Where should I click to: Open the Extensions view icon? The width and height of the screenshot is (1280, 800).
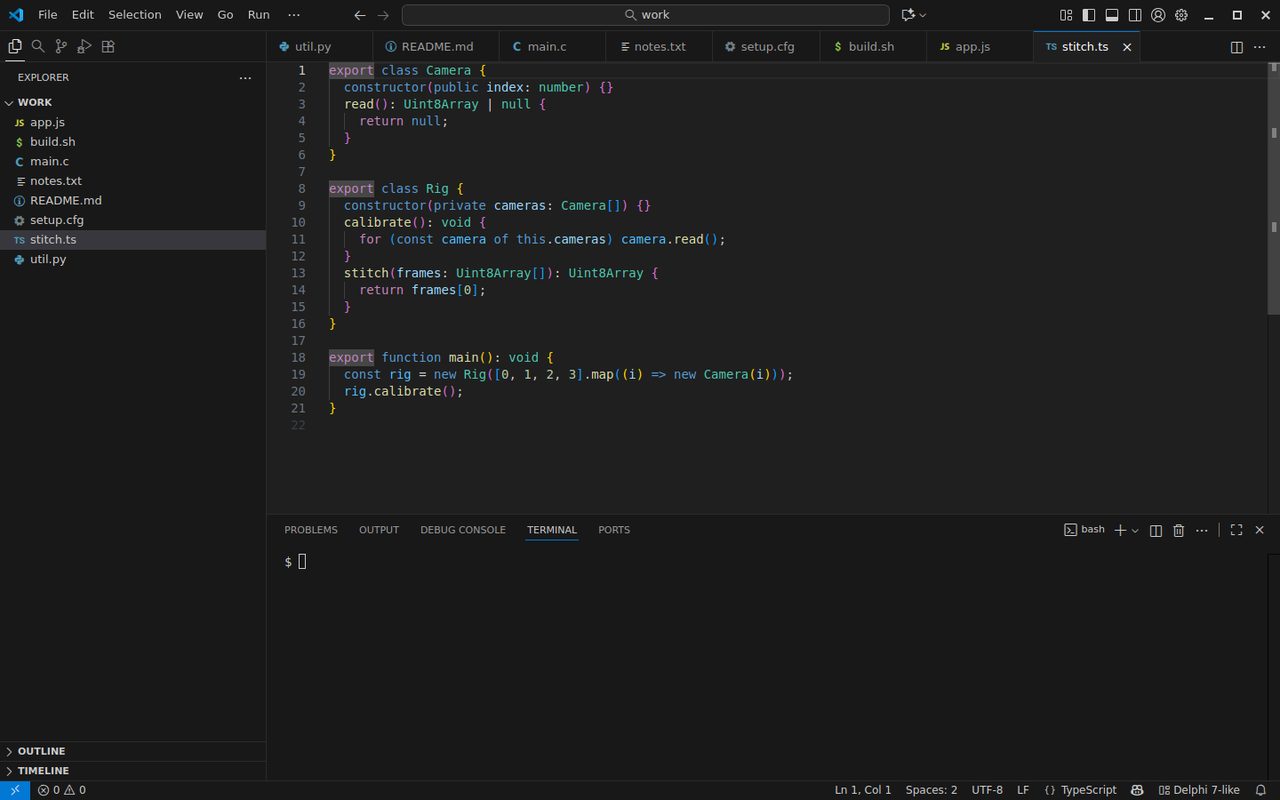(108, 46)
